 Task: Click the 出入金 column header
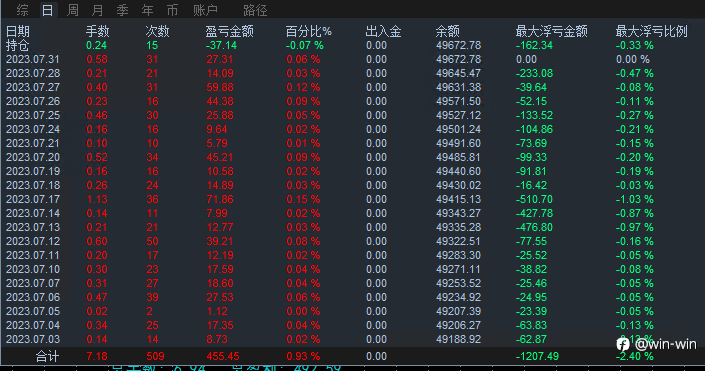pyautogui.click(x=383, y=31)
